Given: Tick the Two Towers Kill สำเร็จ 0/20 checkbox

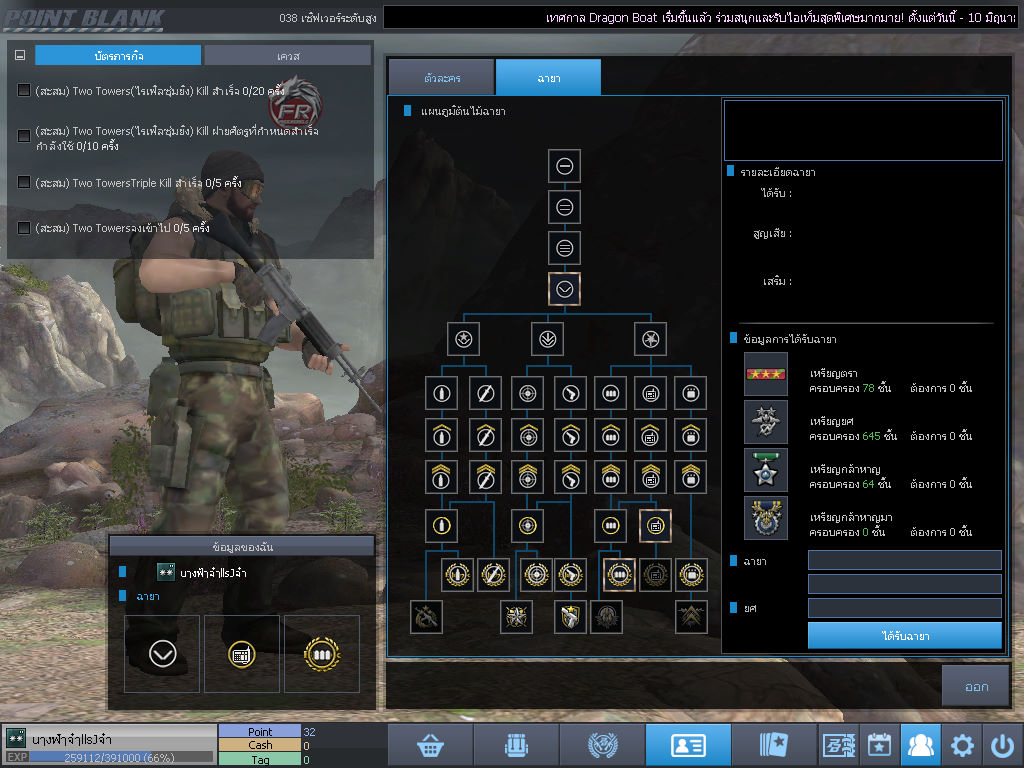Looking at the screenshot, I should coord(24,89).
